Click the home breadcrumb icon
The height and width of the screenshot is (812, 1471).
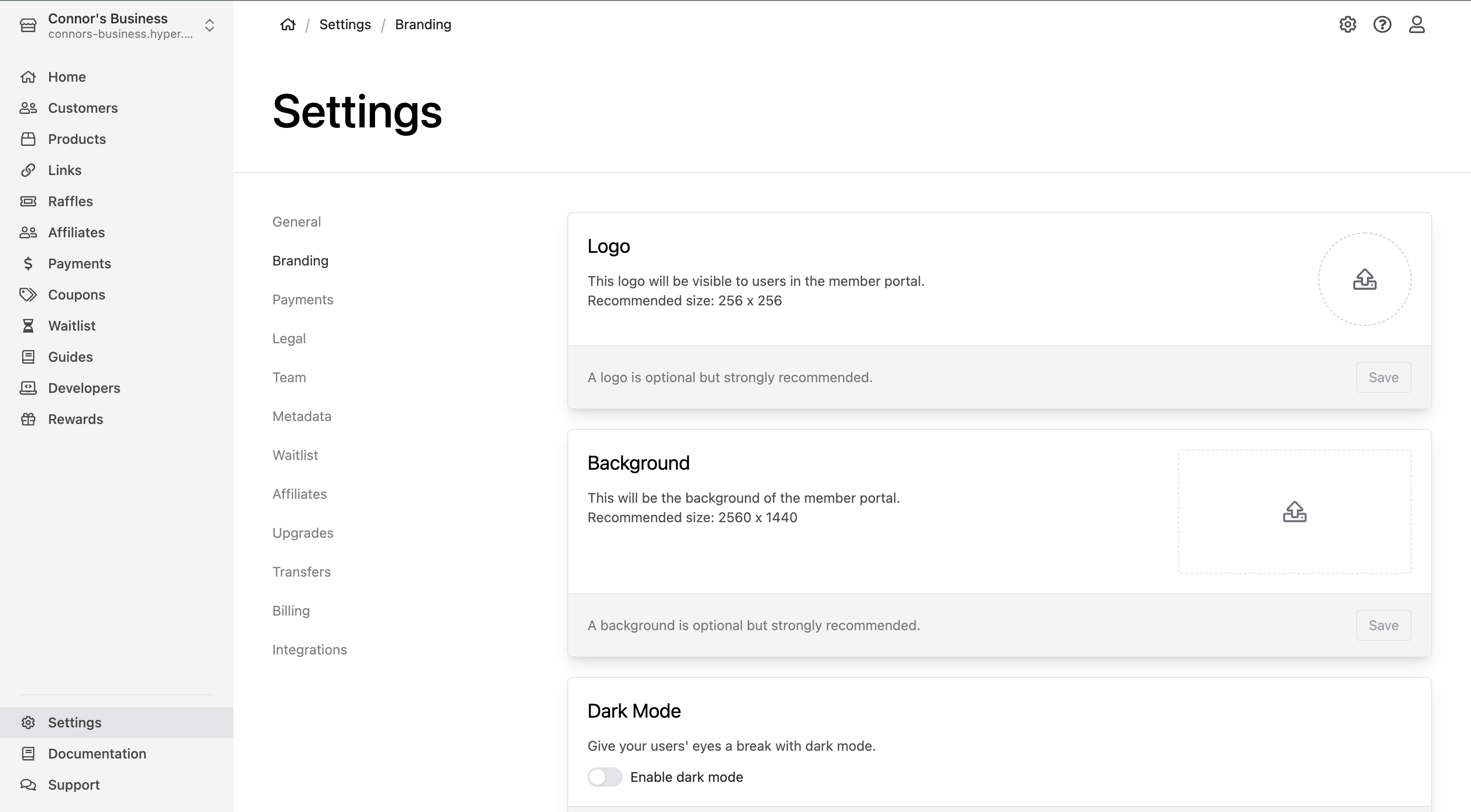(x=288, y=24)
